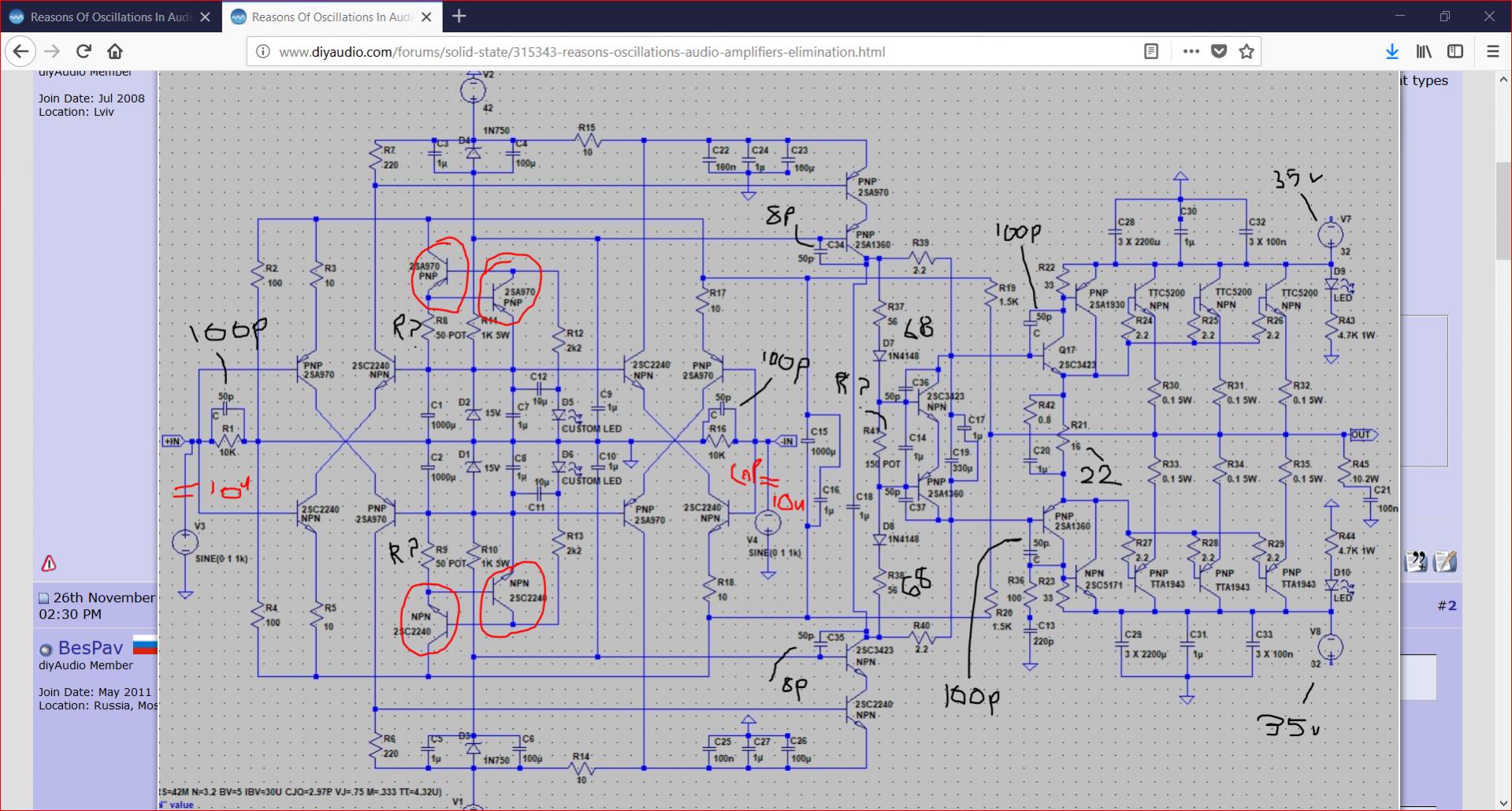Toggle the browser sidebar
The width and height of the screenshot is (1512, 811).
click(x=1455, y=51)
